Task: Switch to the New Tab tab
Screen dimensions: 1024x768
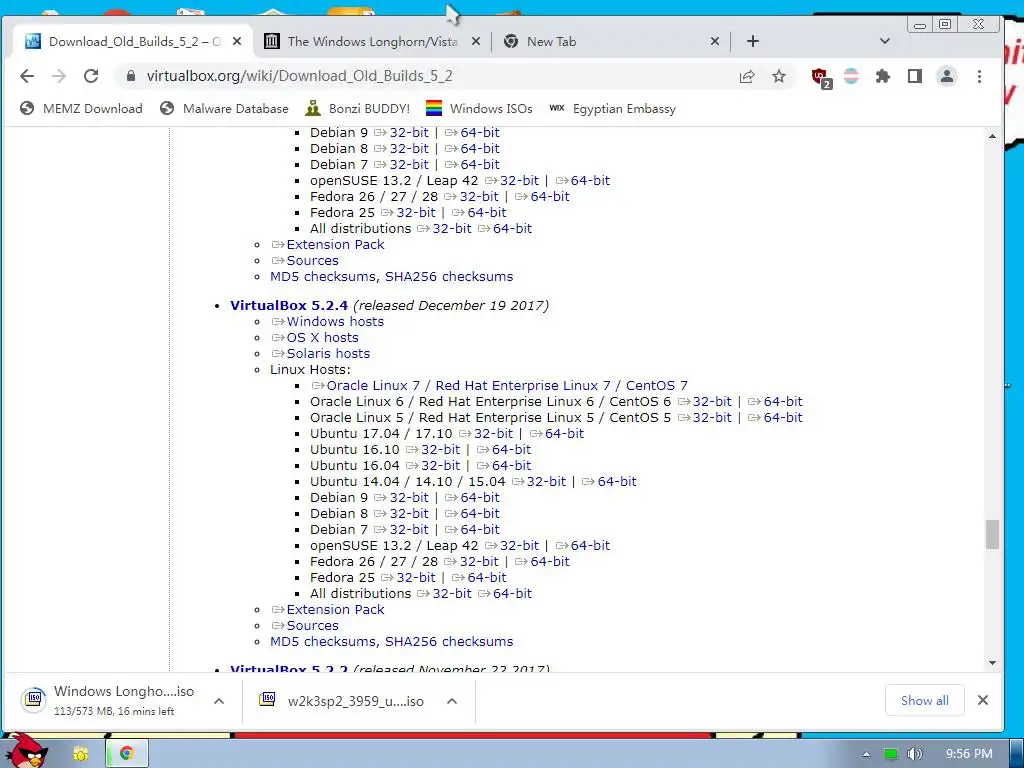Action: (x=611, y=41)
